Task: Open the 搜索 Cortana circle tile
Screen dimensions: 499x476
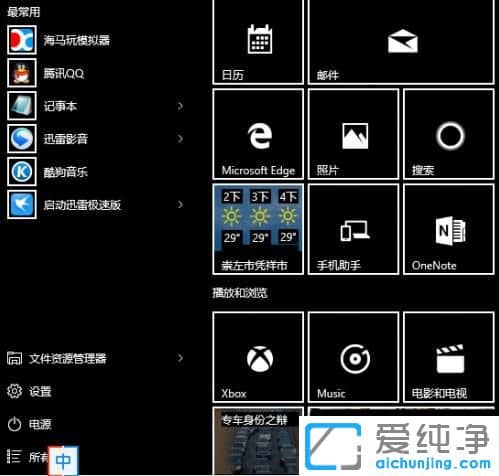Action: (x=449, y=134)
